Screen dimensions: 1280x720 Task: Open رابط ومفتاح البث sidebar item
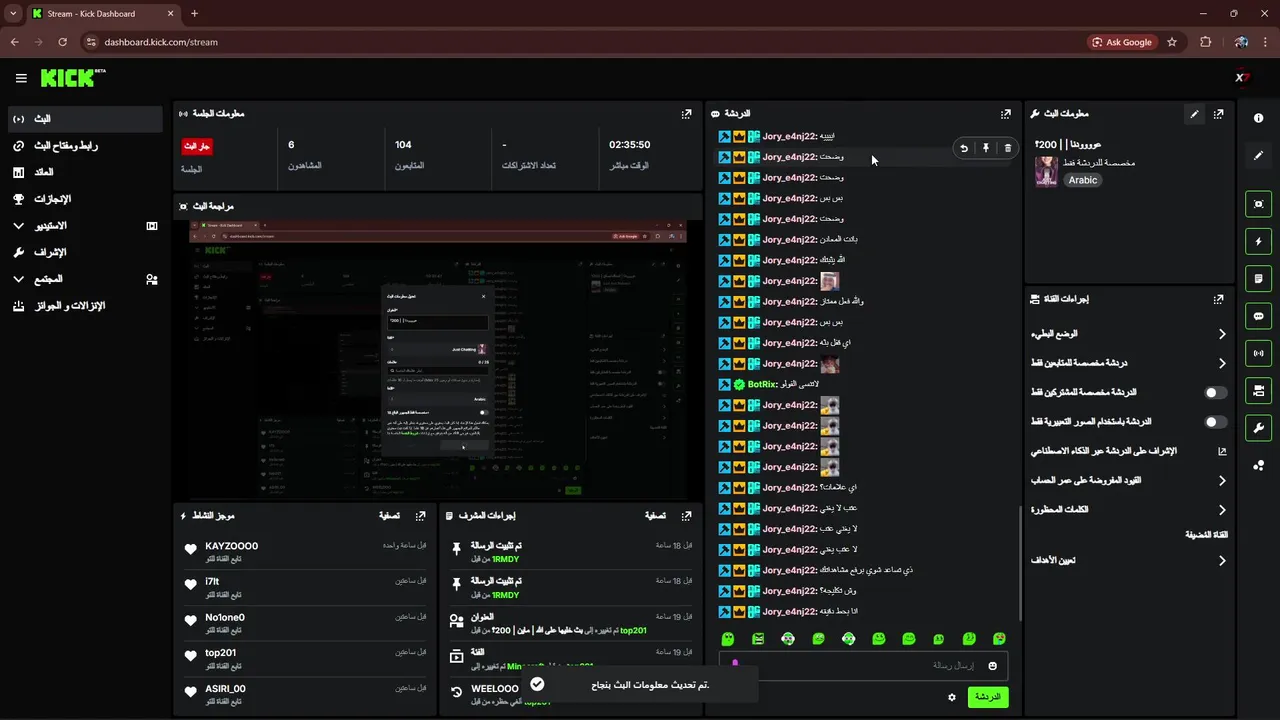point(85,146)
